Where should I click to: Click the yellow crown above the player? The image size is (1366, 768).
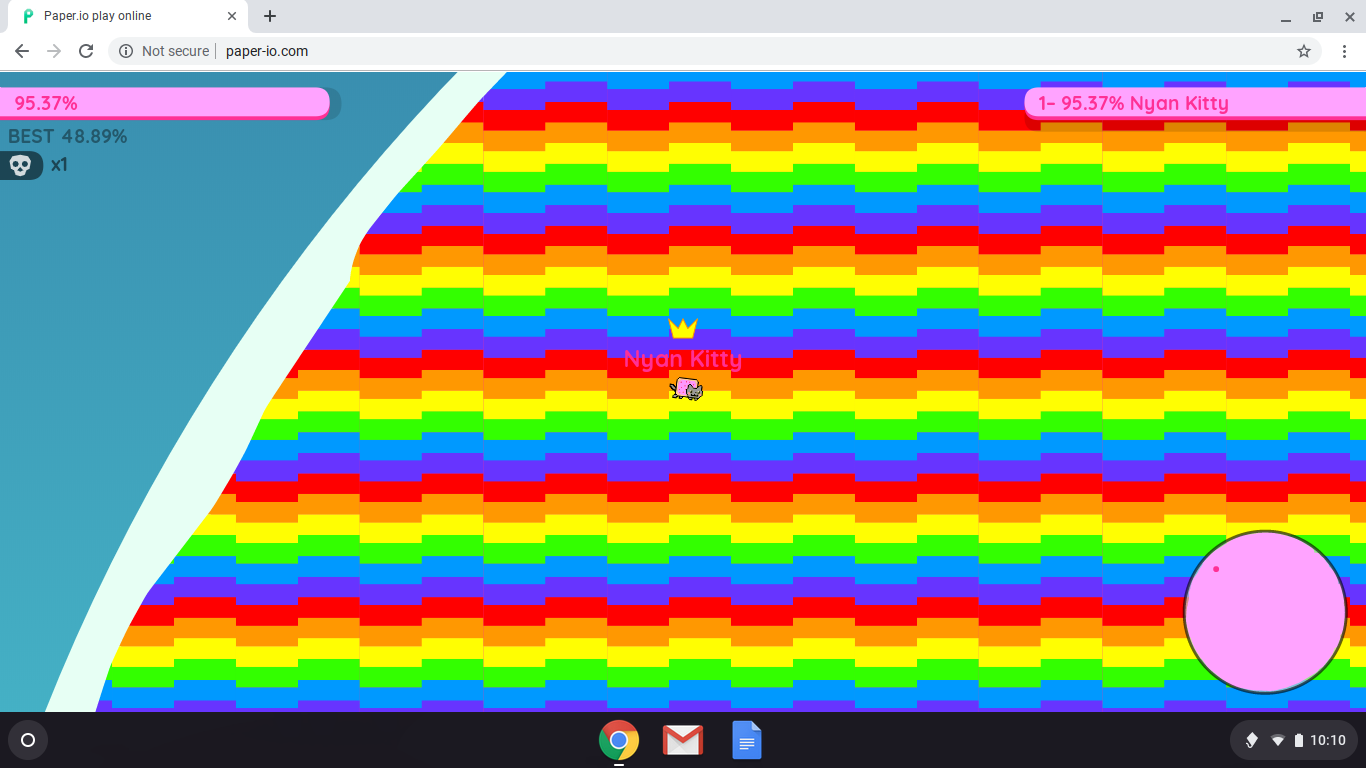click(683, 328)
